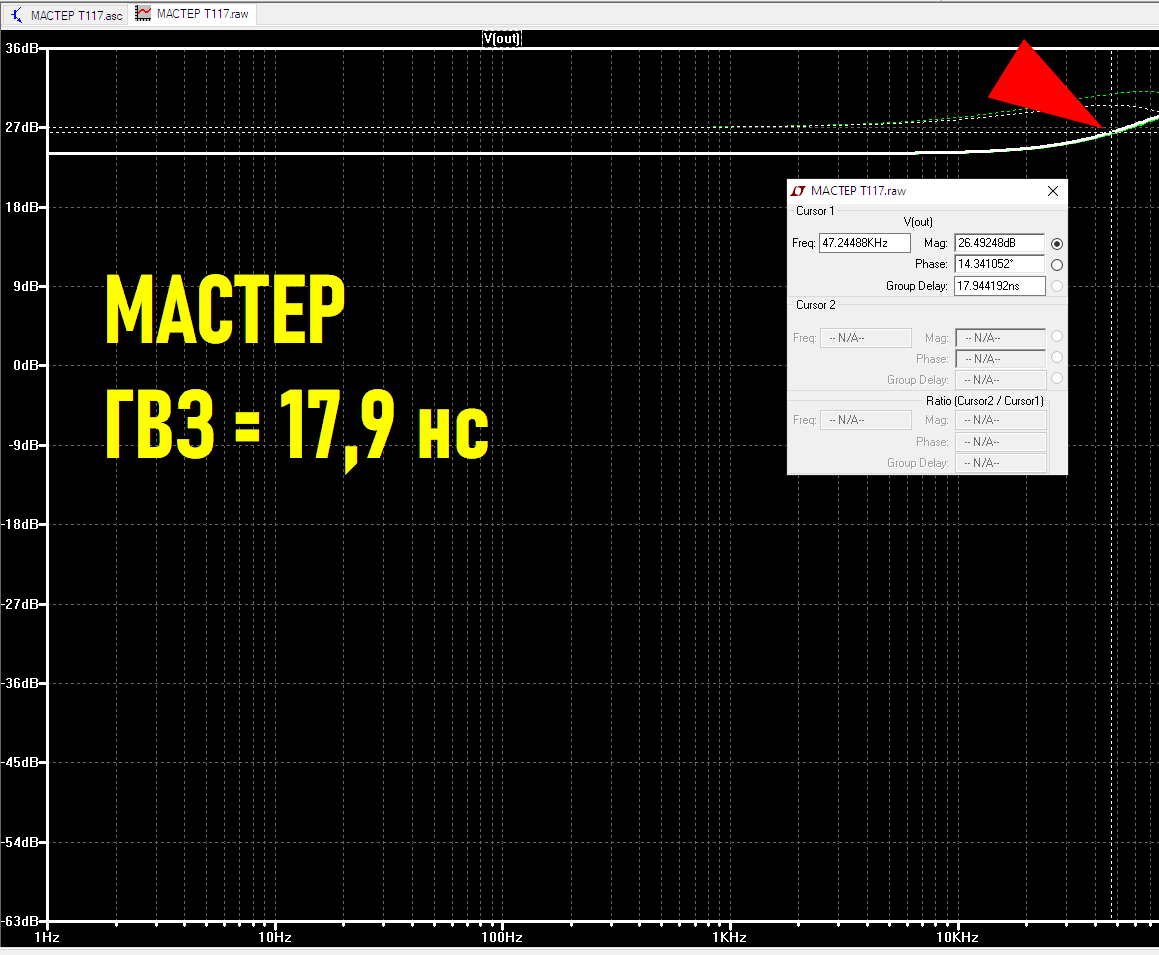
Task: Click the 0dB axis label
Action: 27,365
